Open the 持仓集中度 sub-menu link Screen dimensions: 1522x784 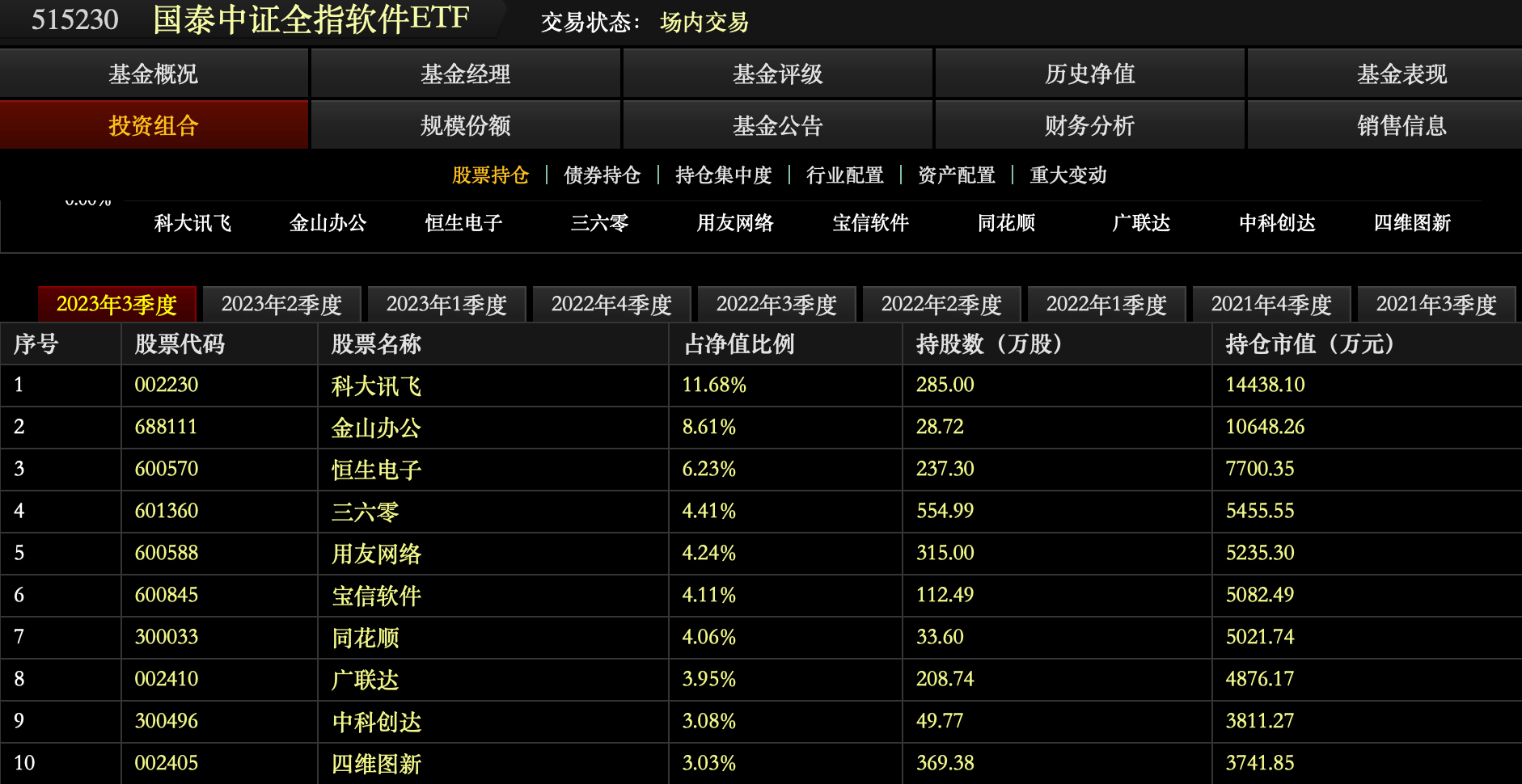point(724,175)
